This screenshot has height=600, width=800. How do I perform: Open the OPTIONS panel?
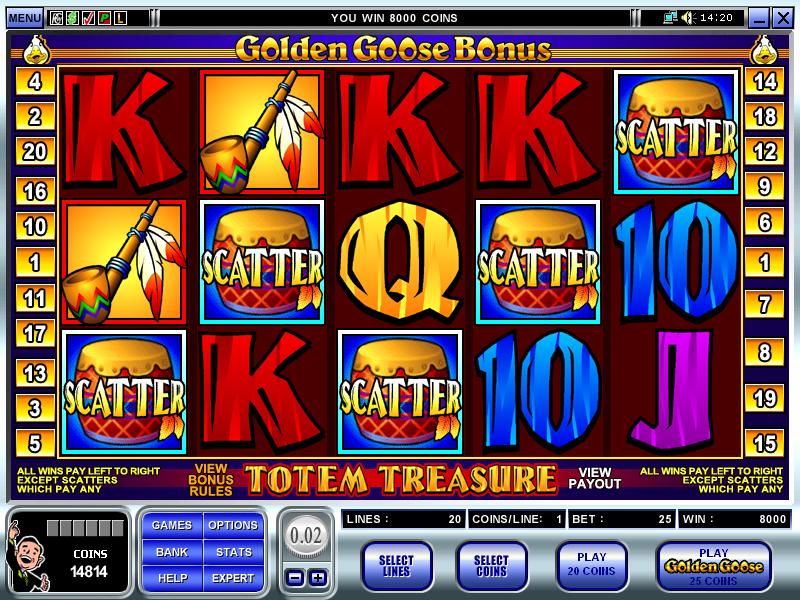pos(233,525)
